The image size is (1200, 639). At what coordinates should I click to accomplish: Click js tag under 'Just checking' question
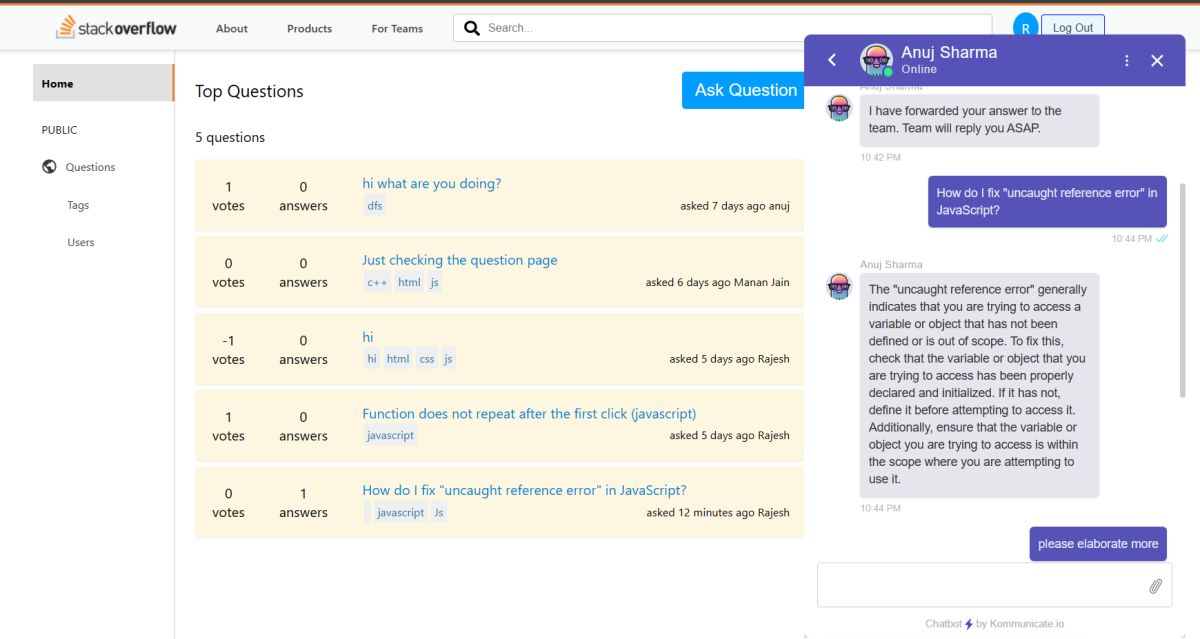(x=434, y=283)
